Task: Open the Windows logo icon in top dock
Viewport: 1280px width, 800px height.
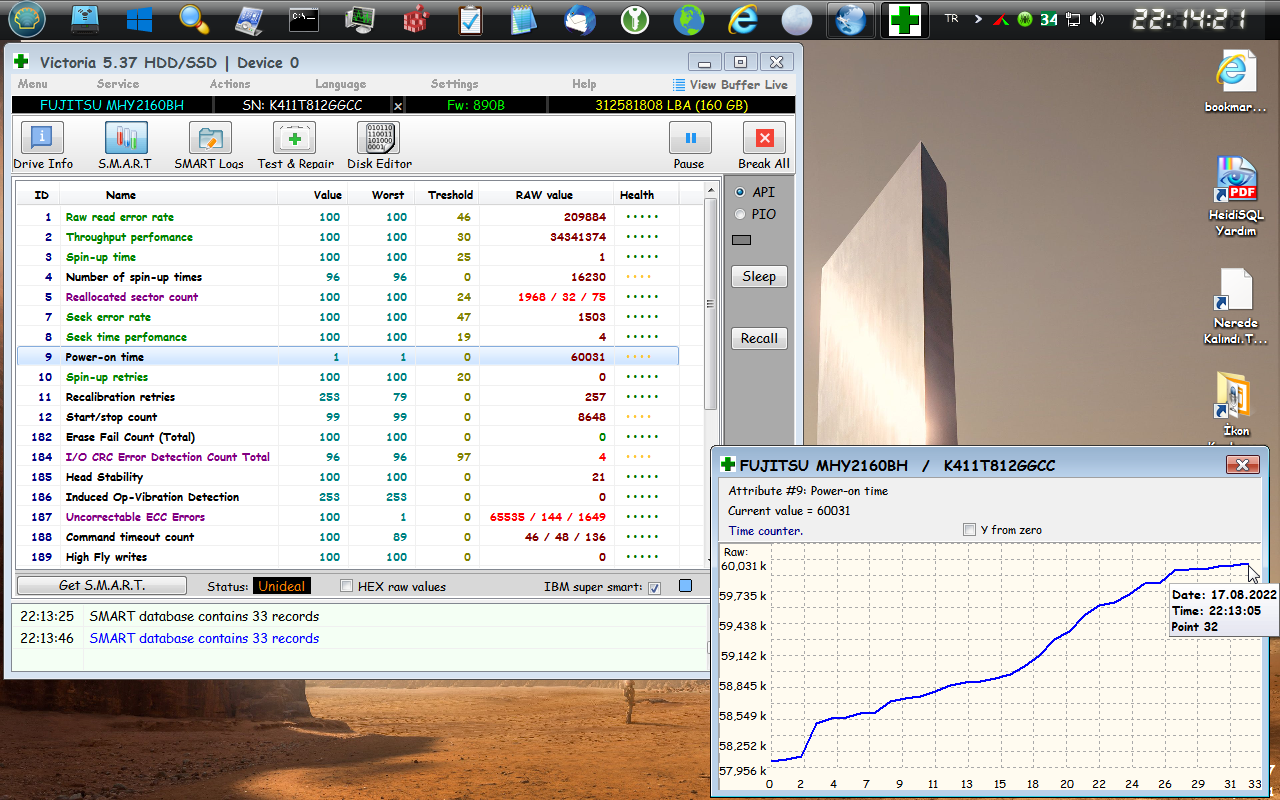Action: (138, 19)
